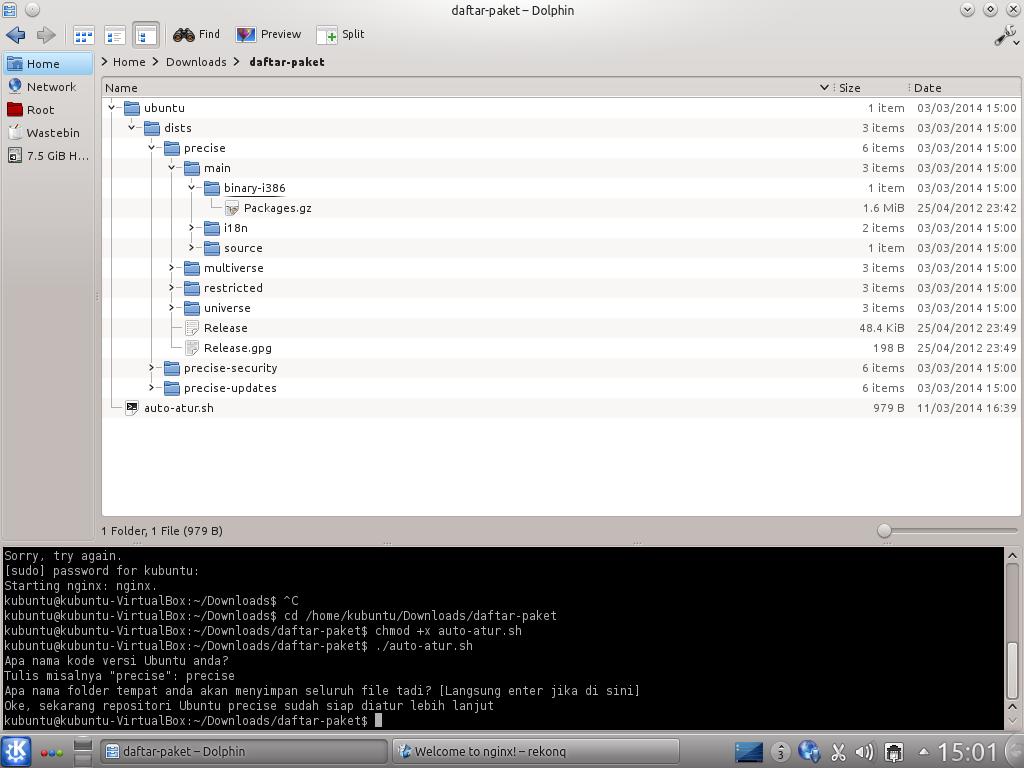The width and height of the screenshot is (1024, 768).
Task: Switch to Welcome to nginx rekonq task
Action: coord(536,752)
